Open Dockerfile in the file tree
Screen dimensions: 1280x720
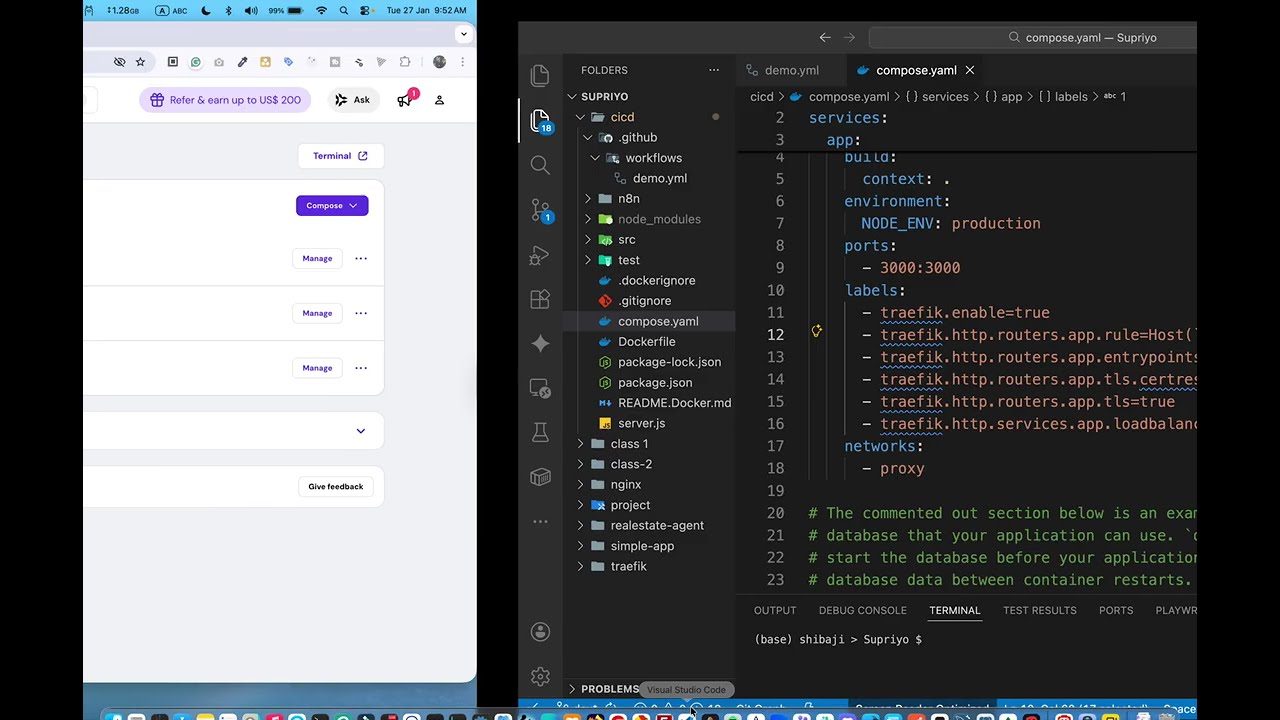648,342
